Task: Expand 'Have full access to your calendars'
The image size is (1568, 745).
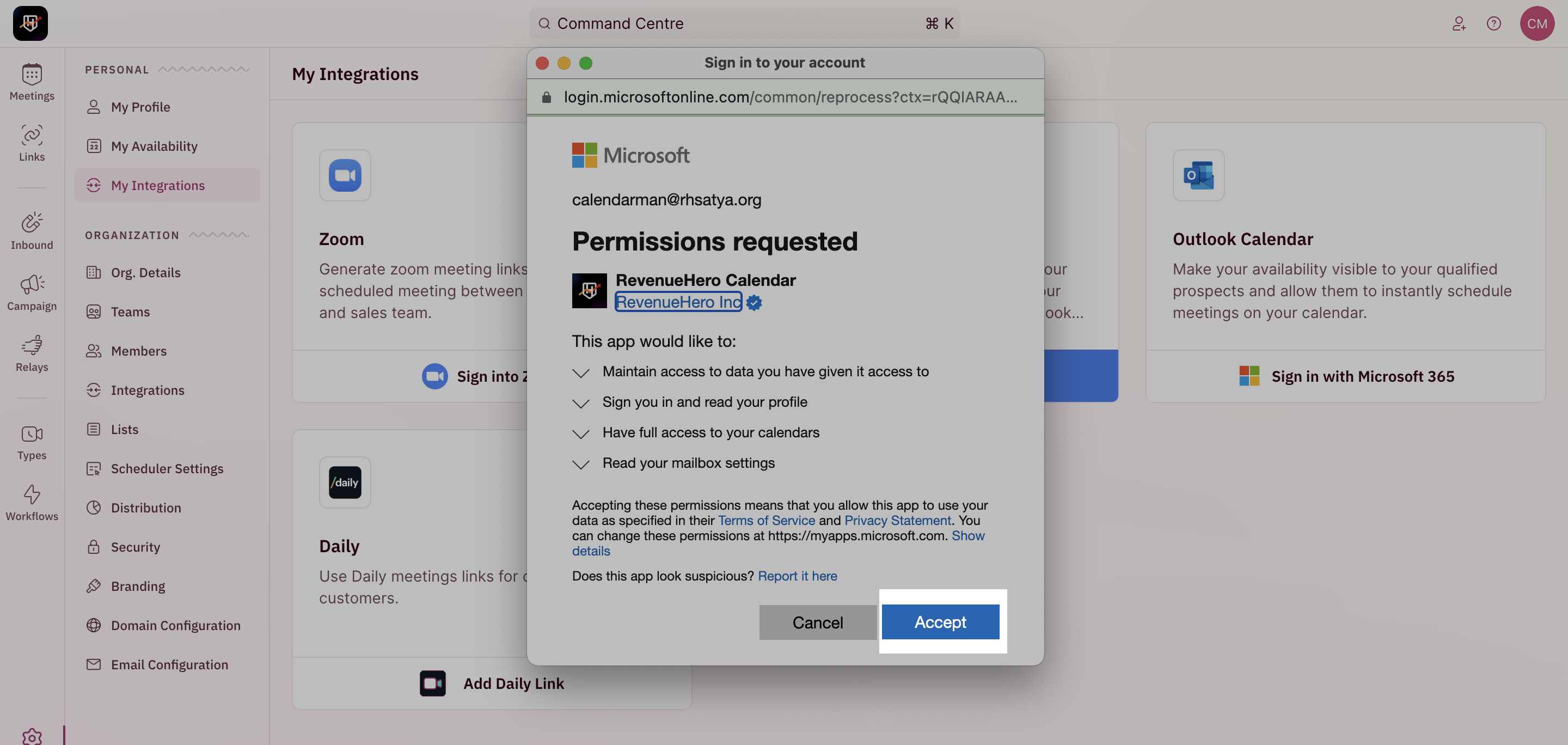Action: pos(581,433)
